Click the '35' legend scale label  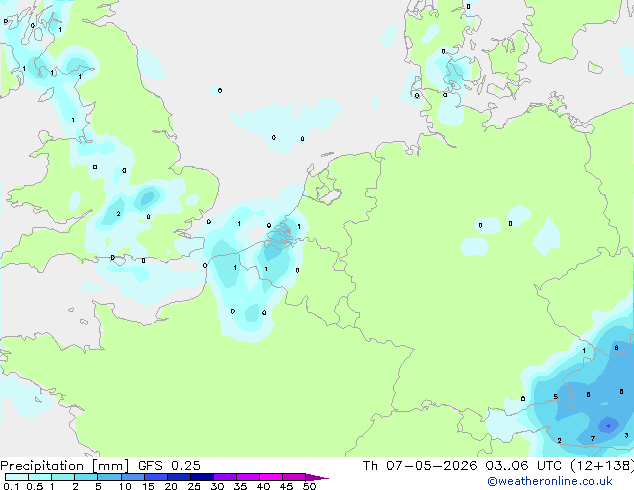click(x=240, y=486)
